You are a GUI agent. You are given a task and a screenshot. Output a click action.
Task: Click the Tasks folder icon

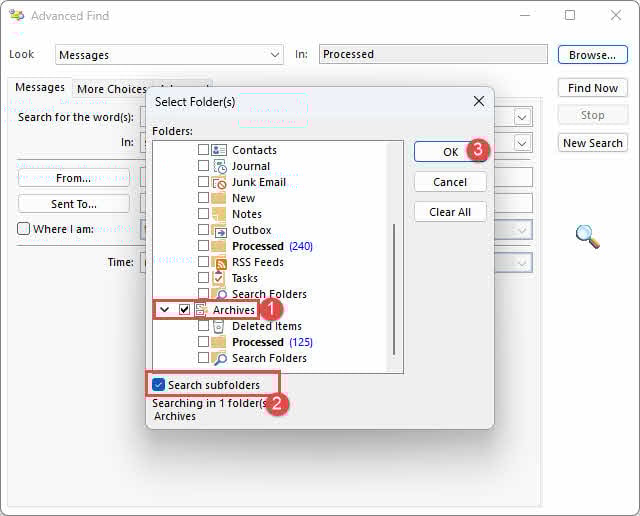219,278
